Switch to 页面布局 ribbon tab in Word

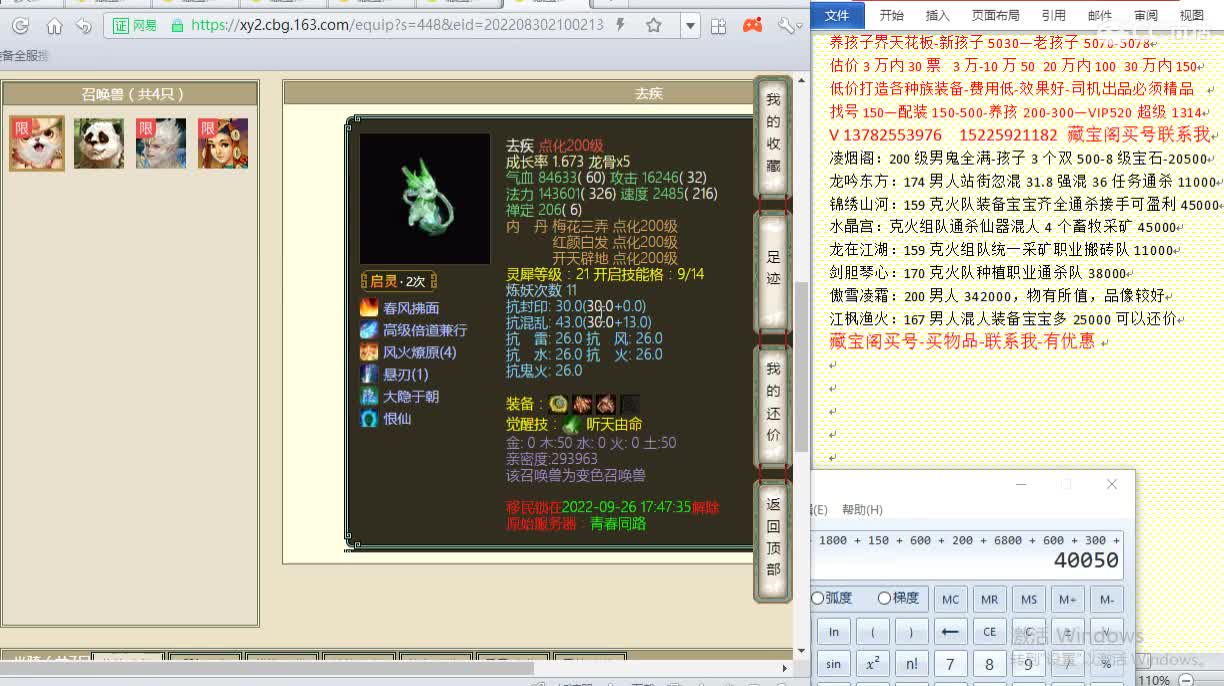click(996, 15)
